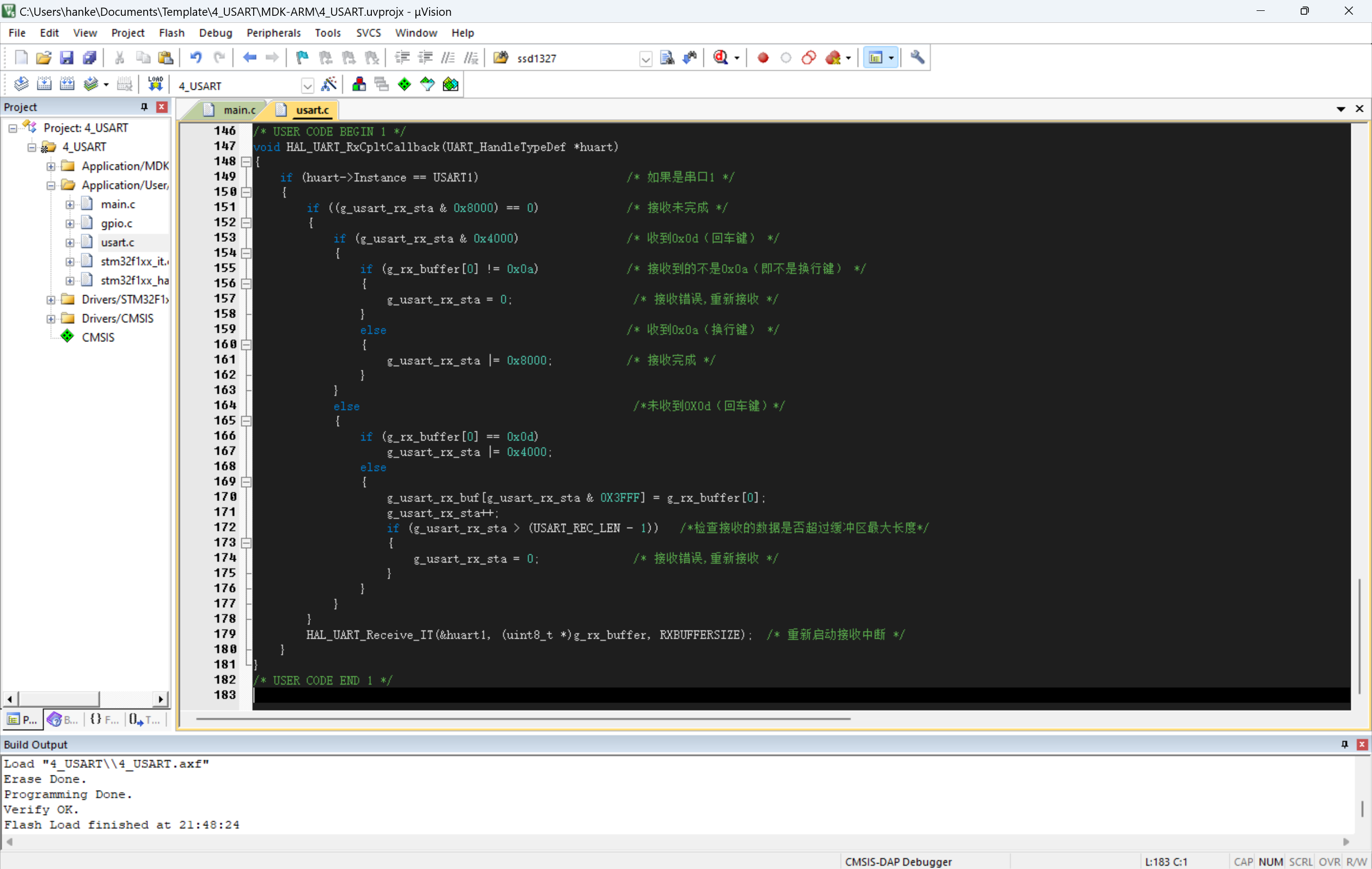Open Options for Target magic wand
Screen dimensions: 1372x869
click(329, 84)
